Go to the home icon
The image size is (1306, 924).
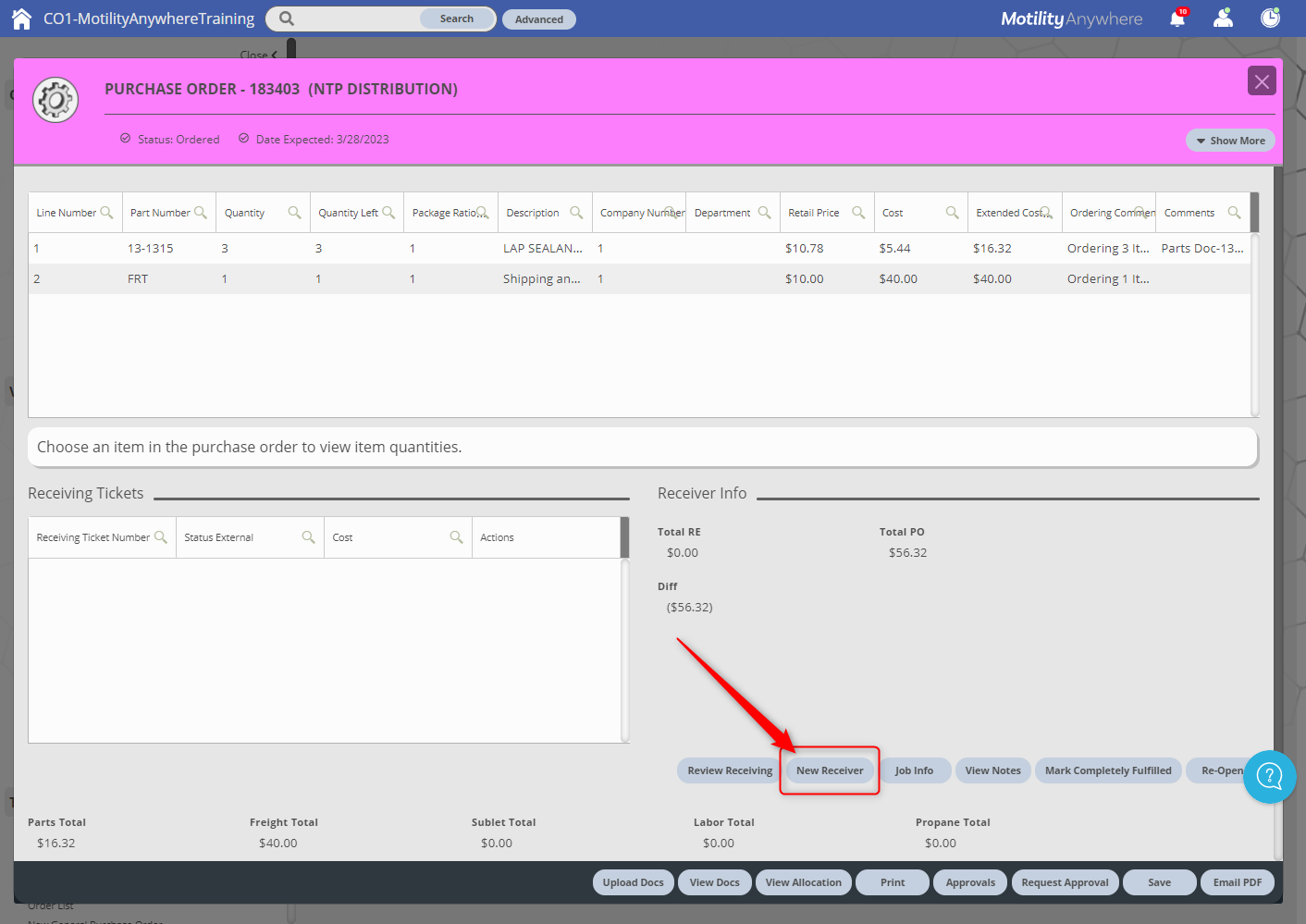coord(21,18)
